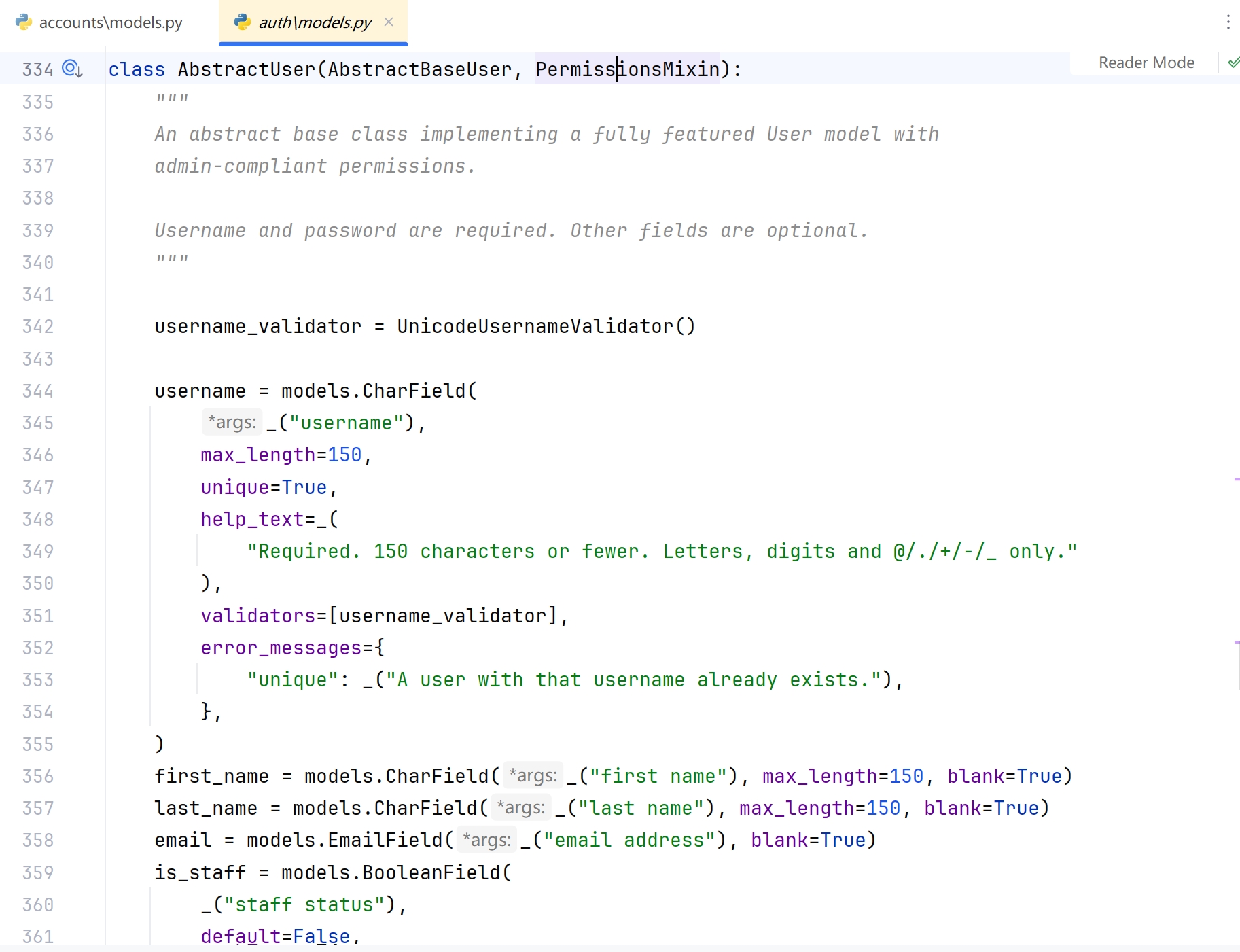The width and height of the screenshot is (1240, 952).
Task: Click the "Required. 150 characters or fewer" string
Action: (x=662, y=551)
